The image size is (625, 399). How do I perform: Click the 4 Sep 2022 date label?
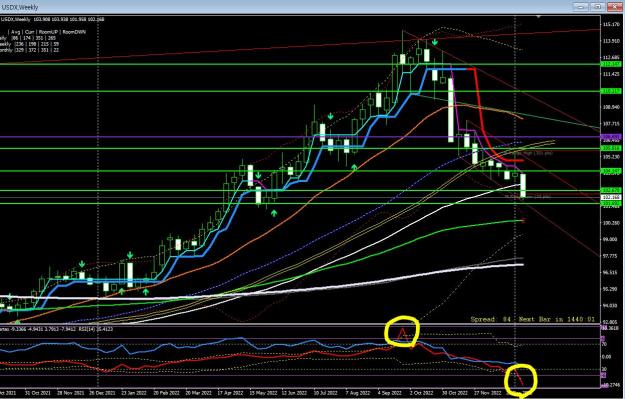(x=389, y=393)
